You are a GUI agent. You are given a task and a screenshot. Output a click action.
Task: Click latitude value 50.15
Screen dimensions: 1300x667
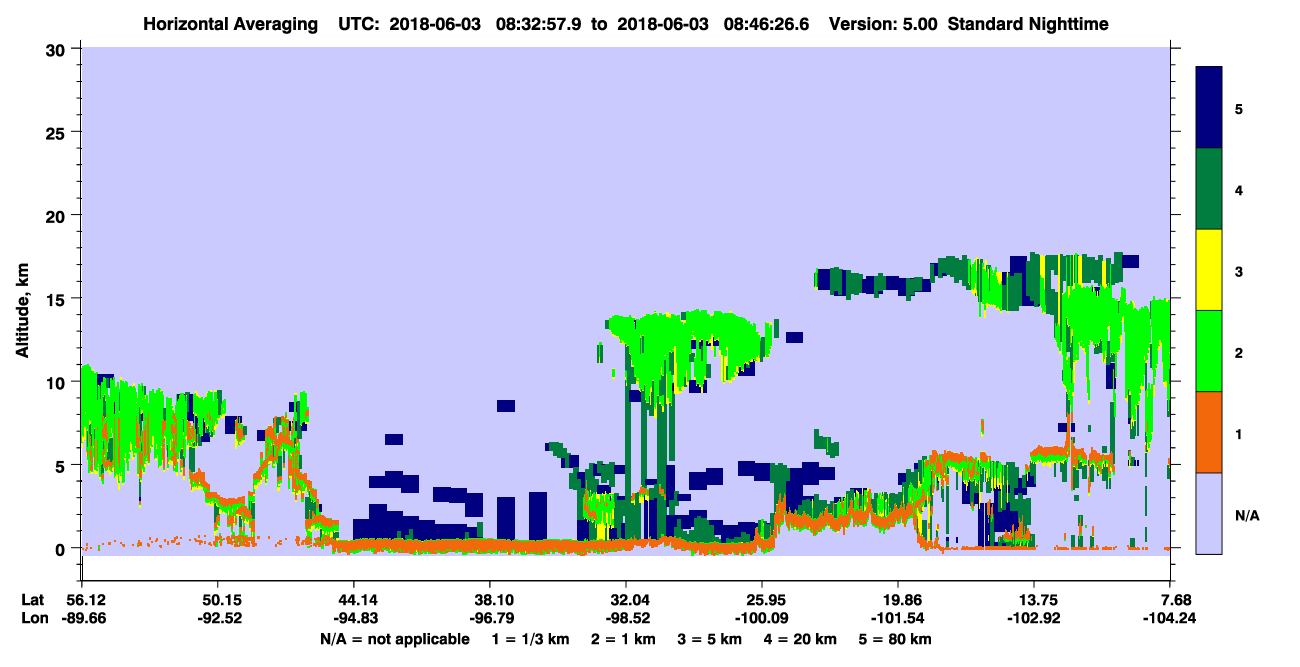217,600
